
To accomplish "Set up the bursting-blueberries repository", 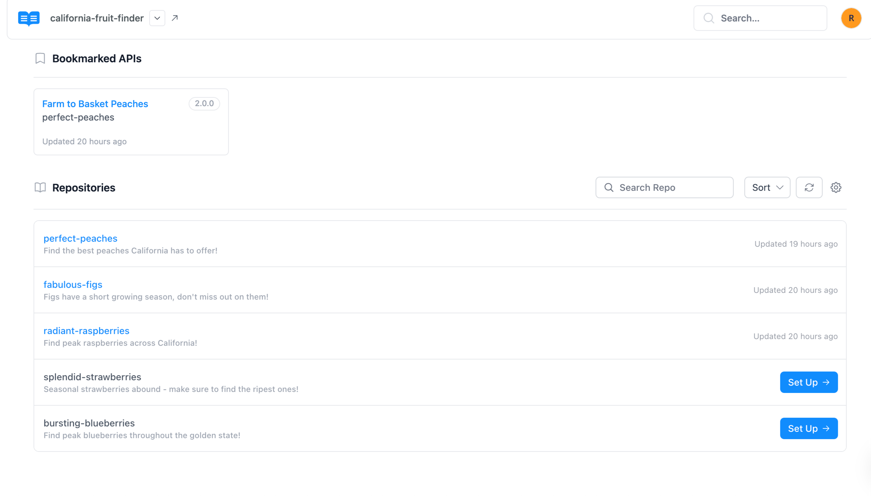I will point(808,428).
